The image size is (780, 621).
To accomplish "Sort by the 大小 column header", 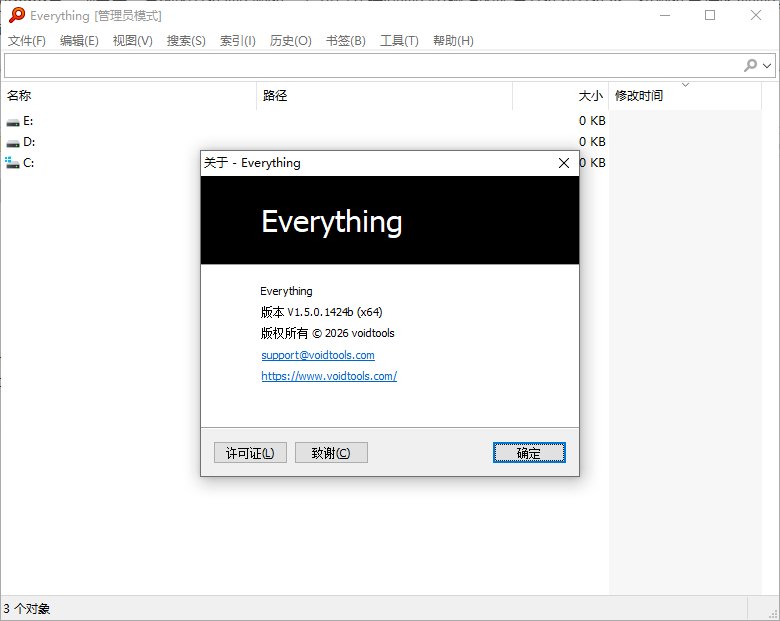I will point(560,96).
